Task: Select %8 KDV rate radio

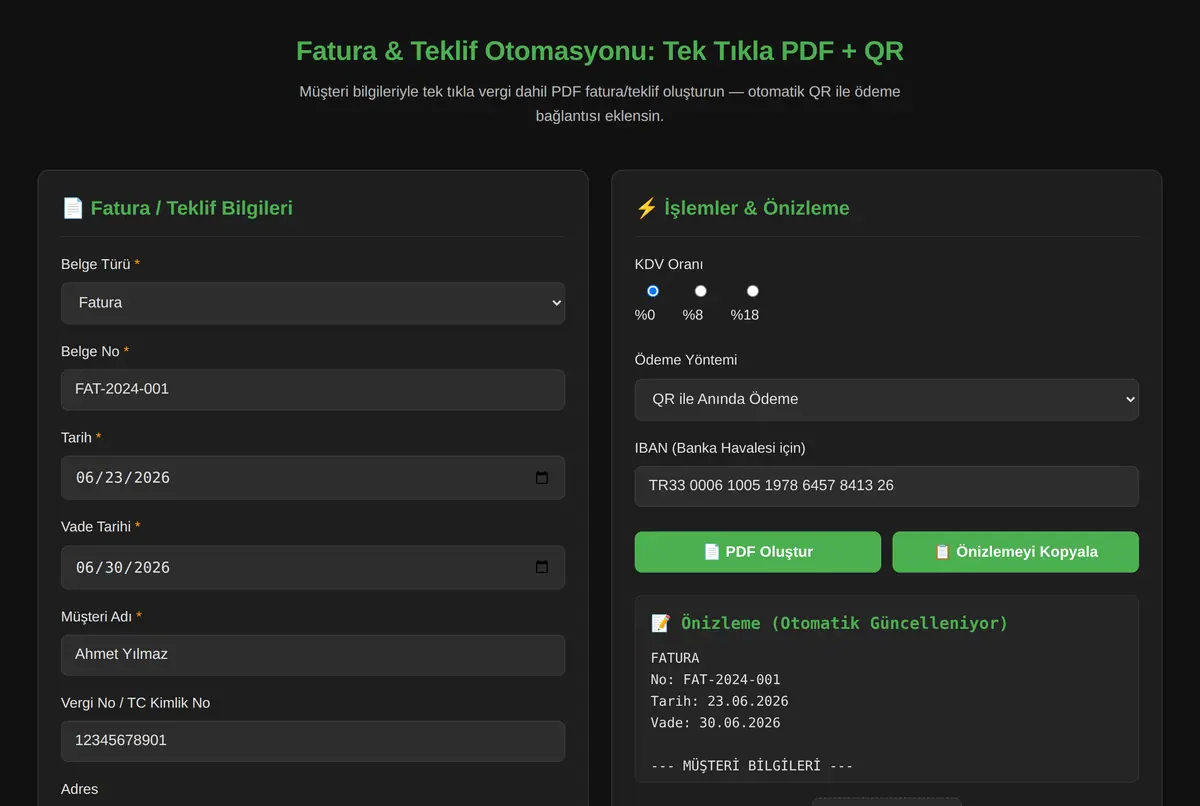Action: point(701,291)
